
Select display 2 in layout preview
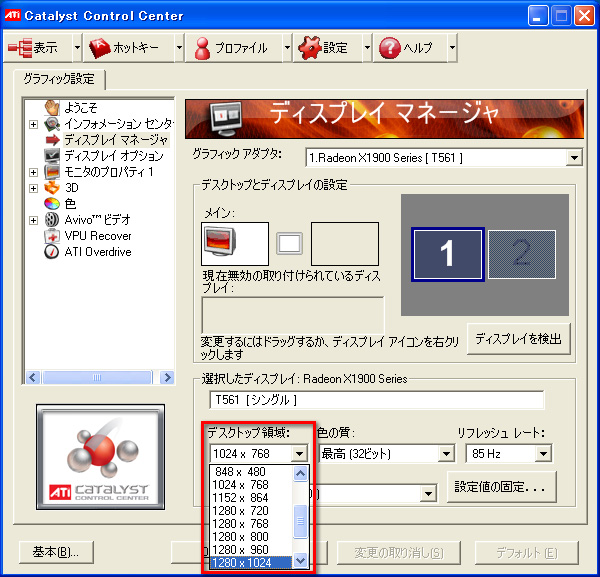click(x=522, y=254)
